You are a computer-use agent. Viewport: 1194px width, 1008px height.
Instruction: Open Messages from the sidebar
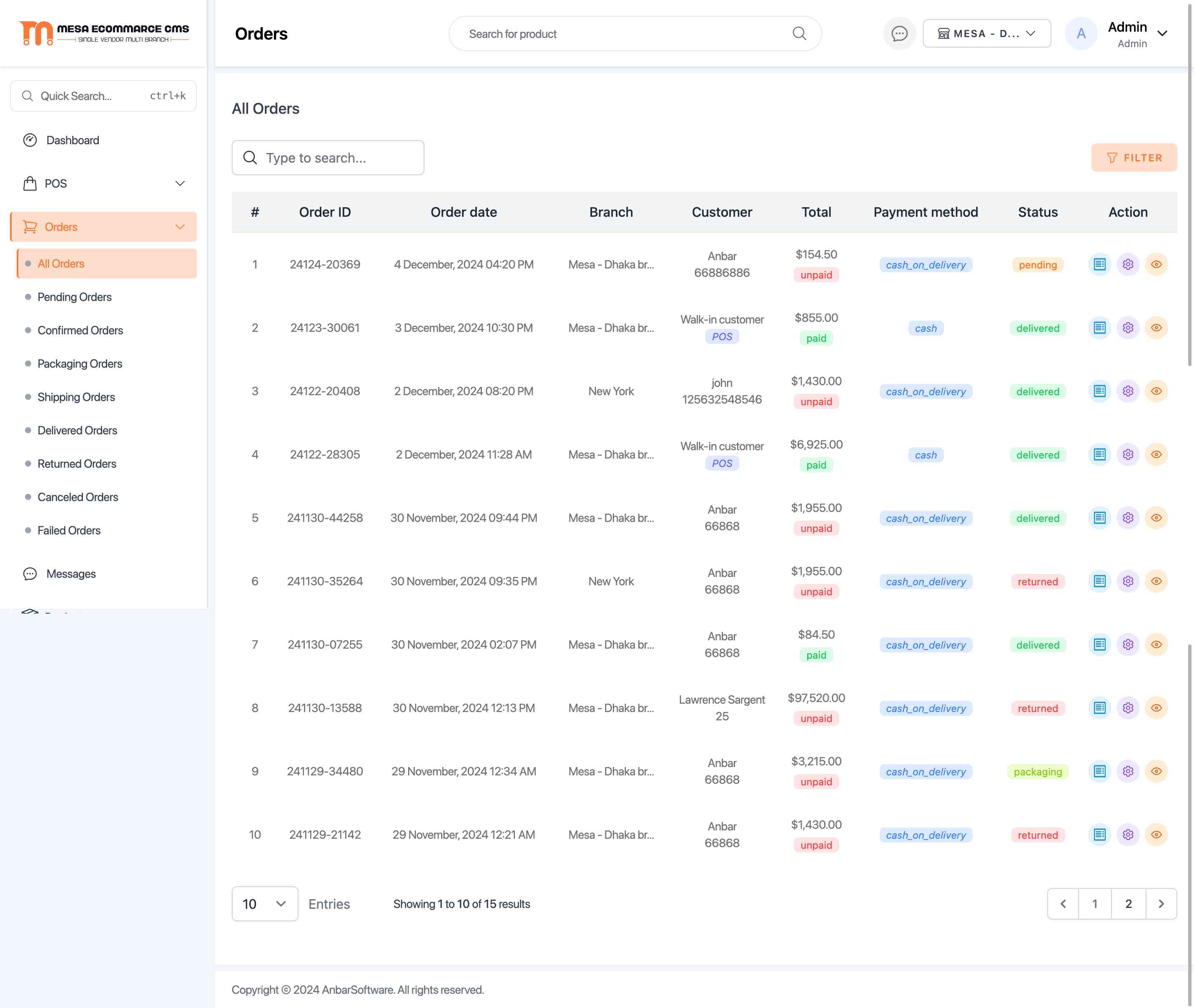point(103,574)
